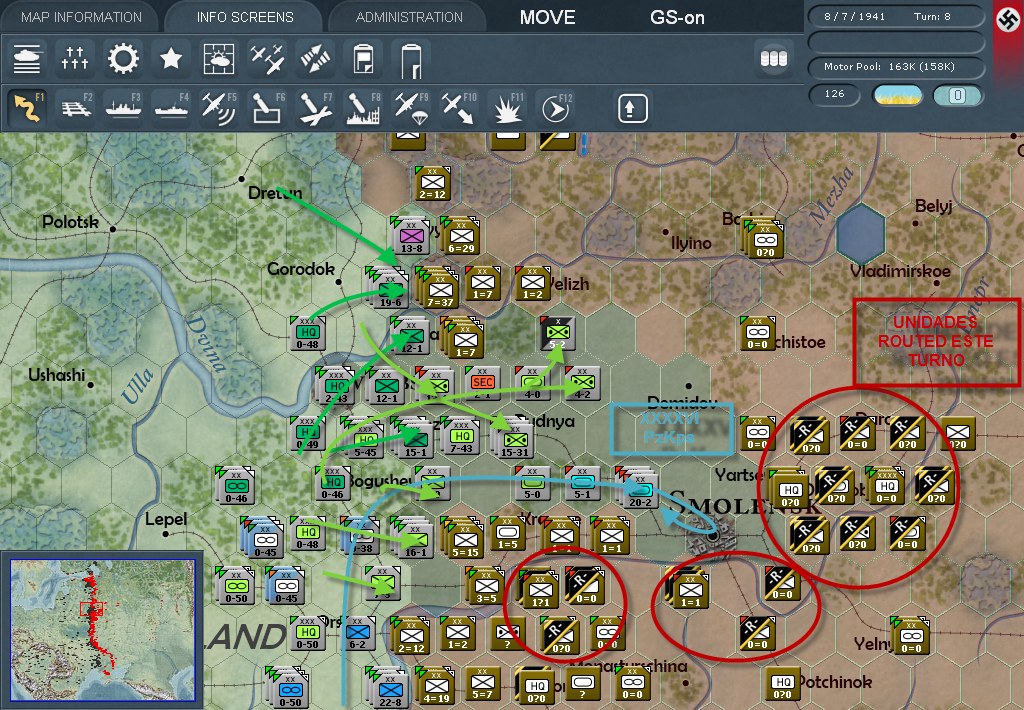Select the F5 air recon mode

[x=219, y=108]
